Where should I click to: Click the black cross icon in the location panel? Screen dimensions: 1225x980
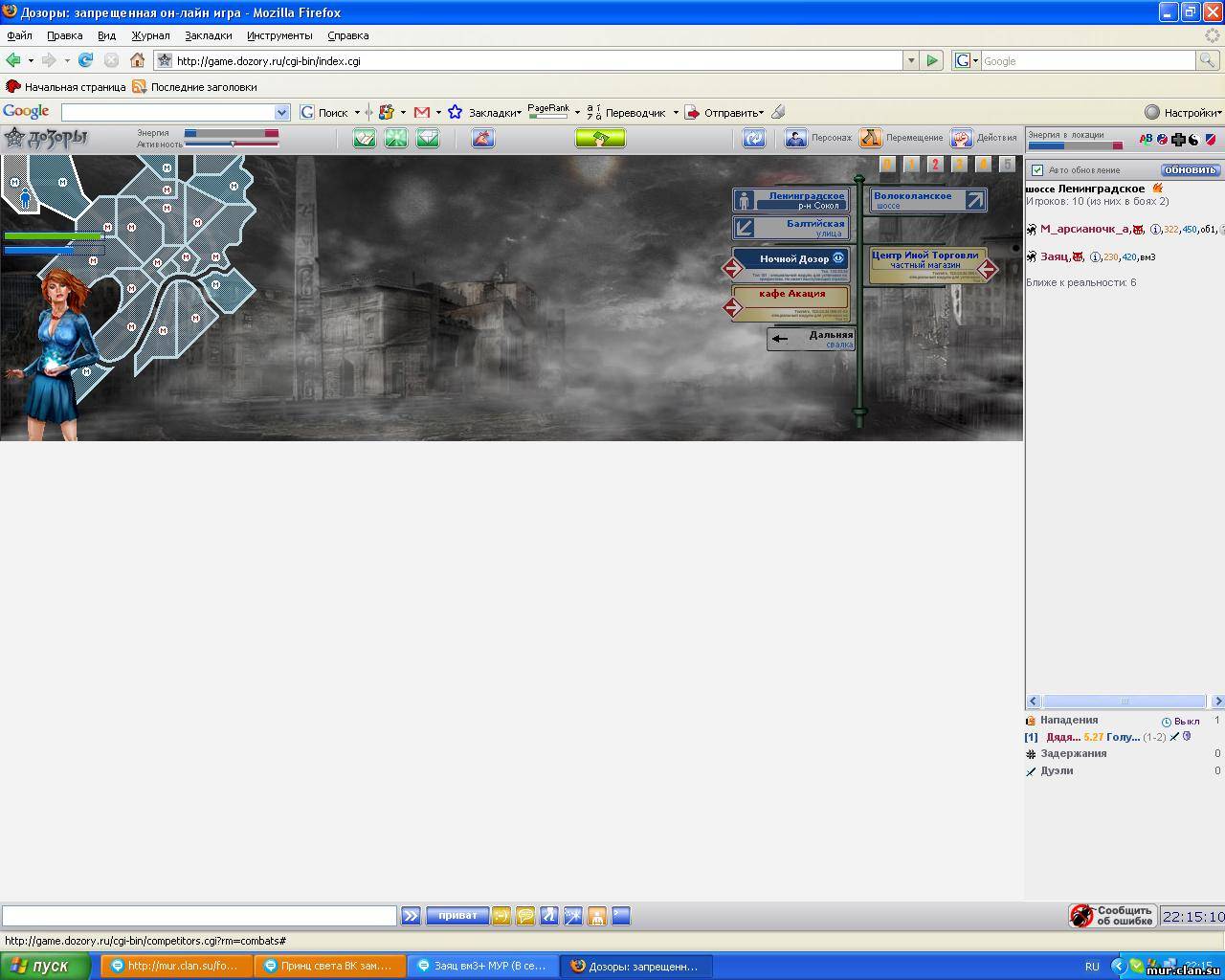1178,140
